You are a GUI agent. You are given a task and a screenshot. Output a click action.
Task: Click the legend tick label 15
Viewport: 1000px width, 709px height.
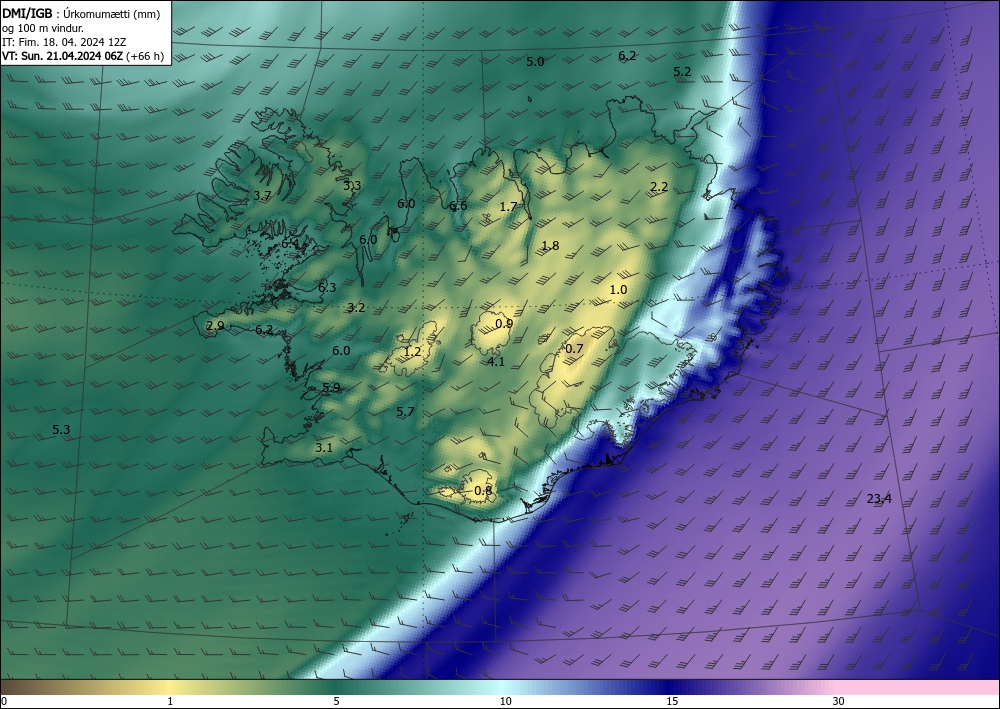(x=672, y=702)
